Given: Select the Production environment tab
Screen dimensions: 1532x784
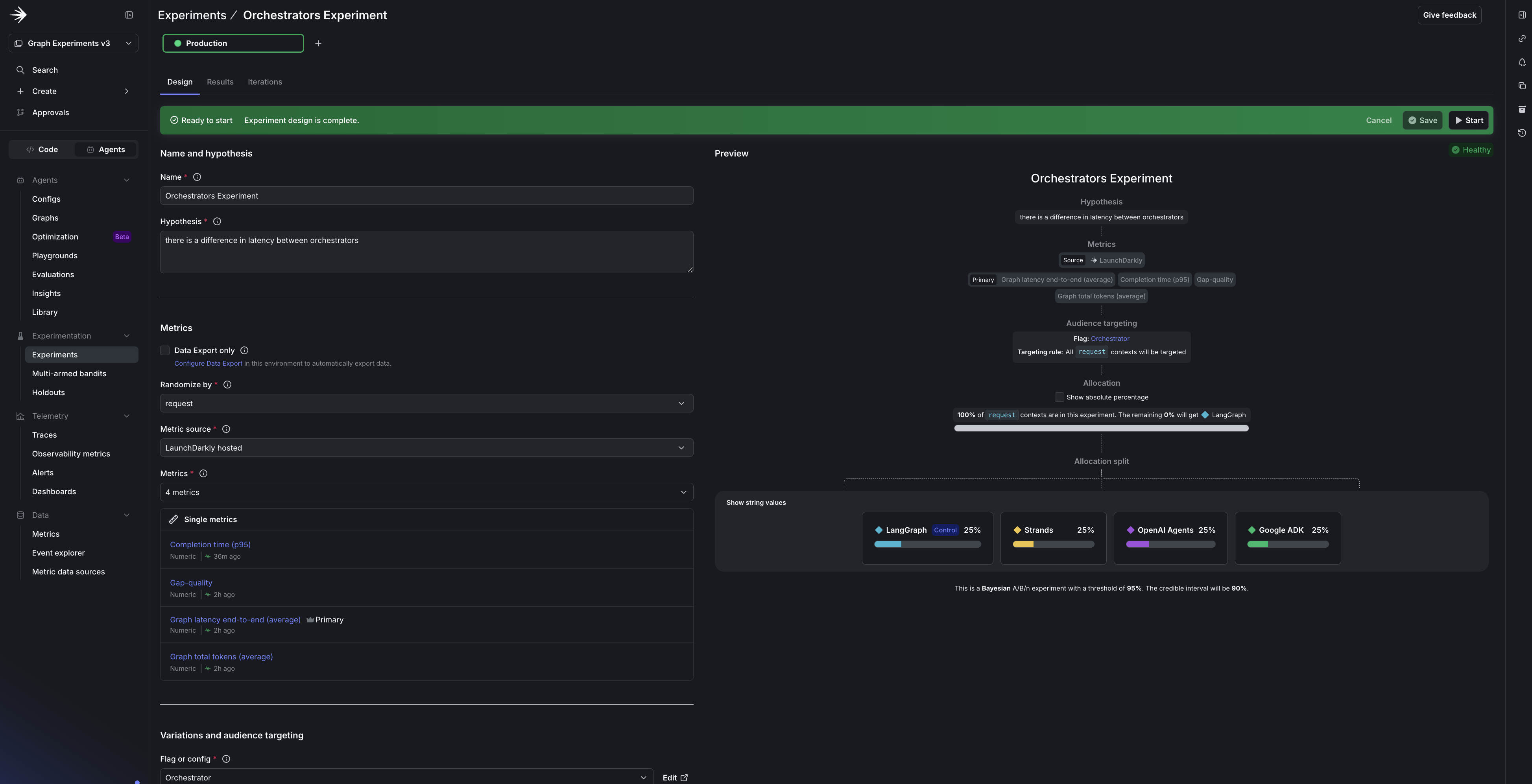Looking at the screenshot, I should (x=233, y=43).
